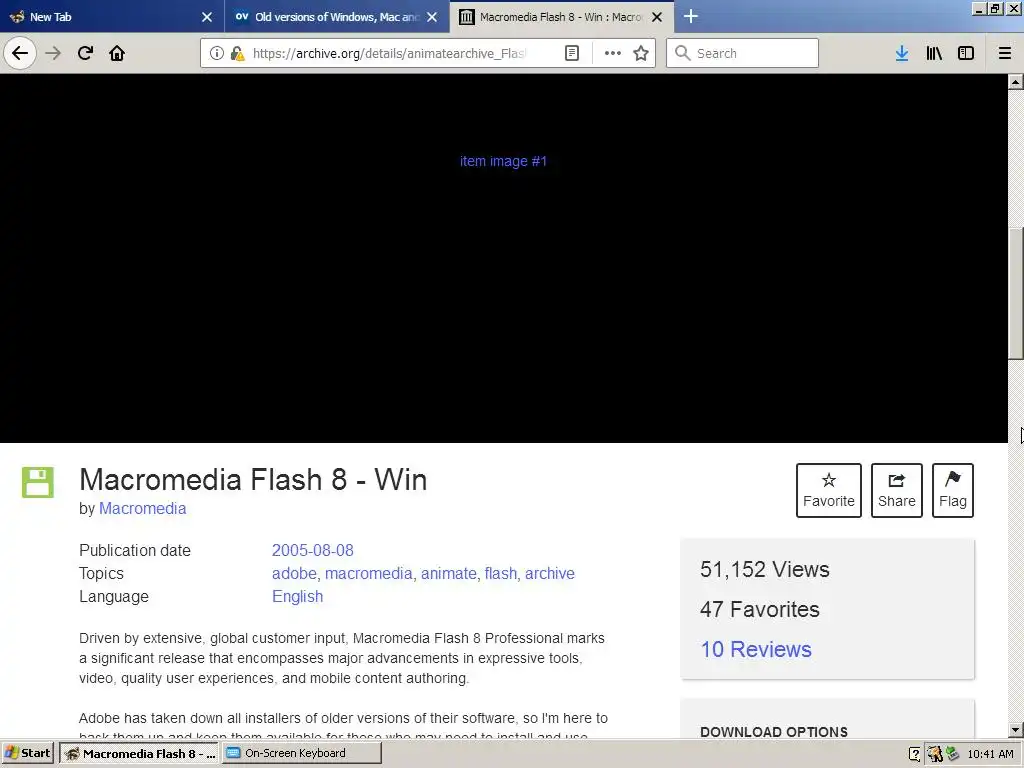Open the 2005-08-08 publication date link

tap(313, 550)
